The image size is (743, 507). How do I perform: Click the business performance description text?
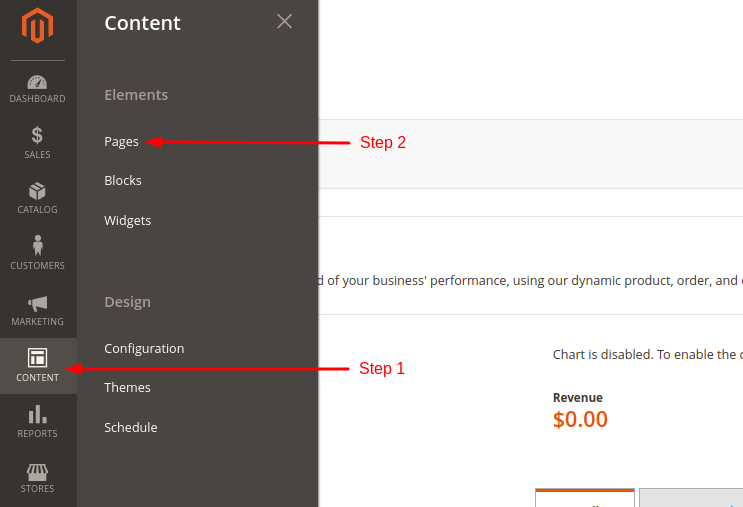coord(530,281)
